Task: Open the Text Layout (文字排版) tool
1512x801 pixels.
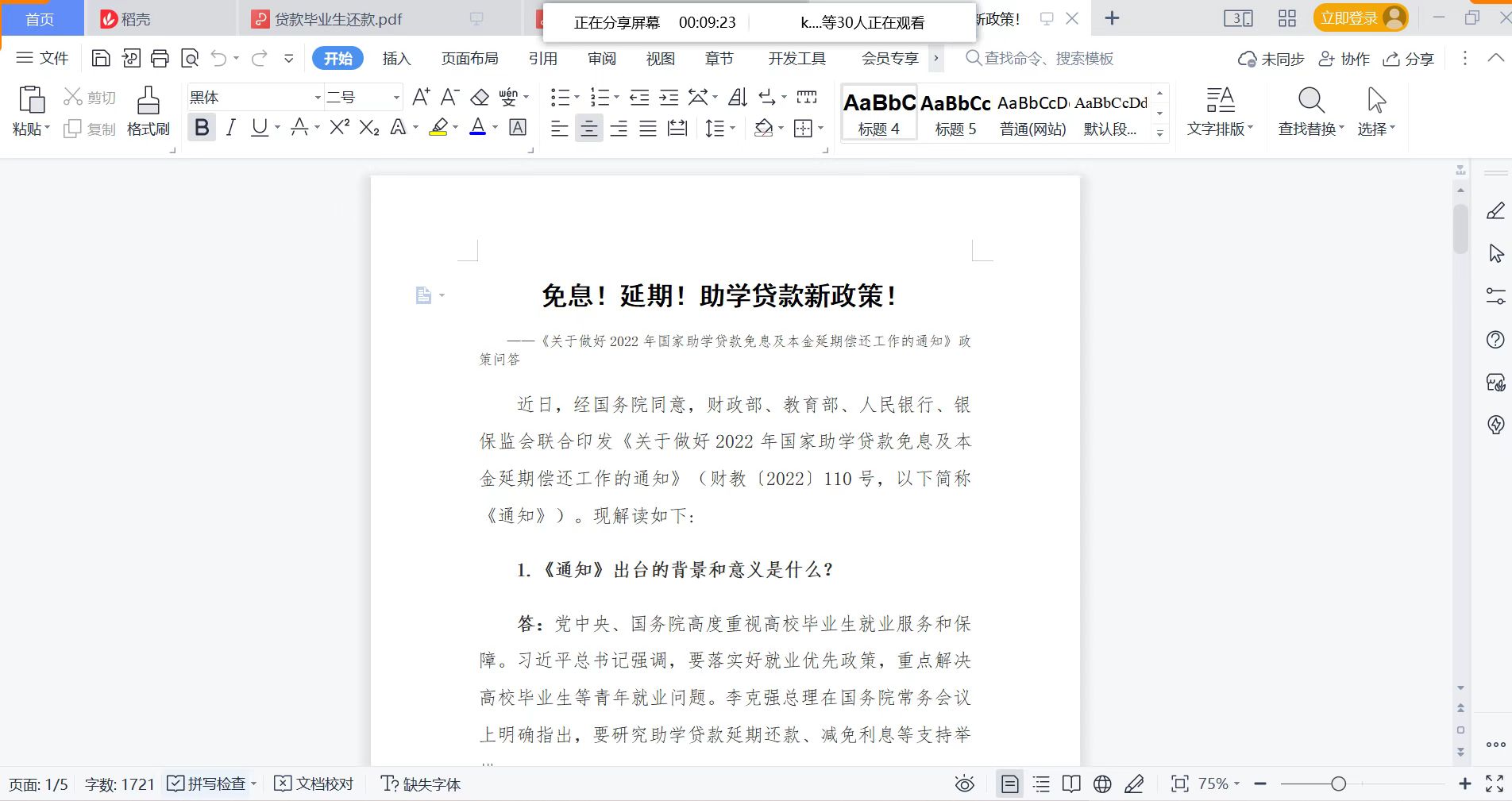Action: [1221, 111]
